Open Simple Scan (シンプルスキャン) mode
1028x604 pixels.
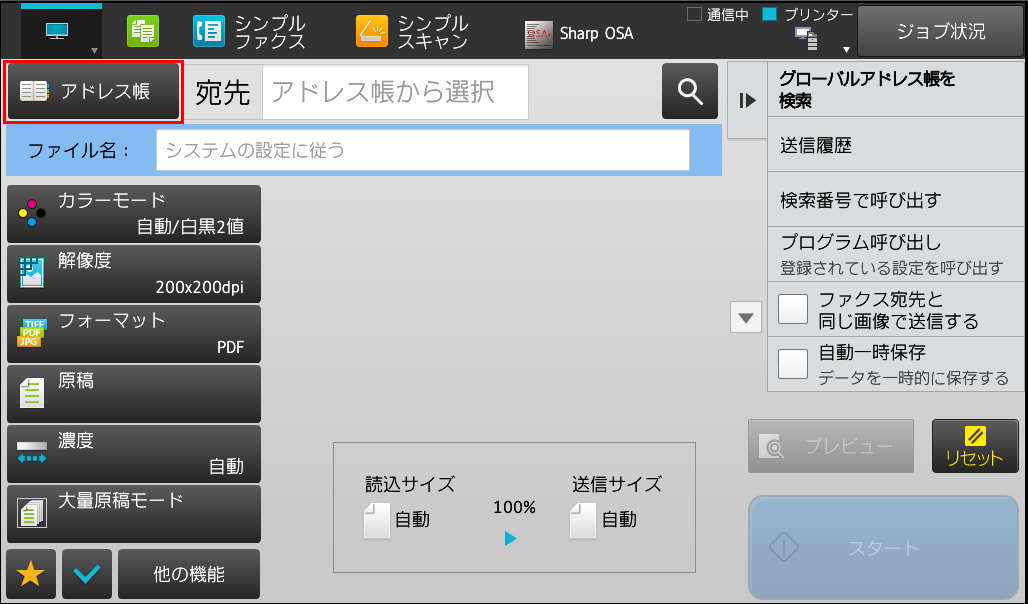pos(412,31)
